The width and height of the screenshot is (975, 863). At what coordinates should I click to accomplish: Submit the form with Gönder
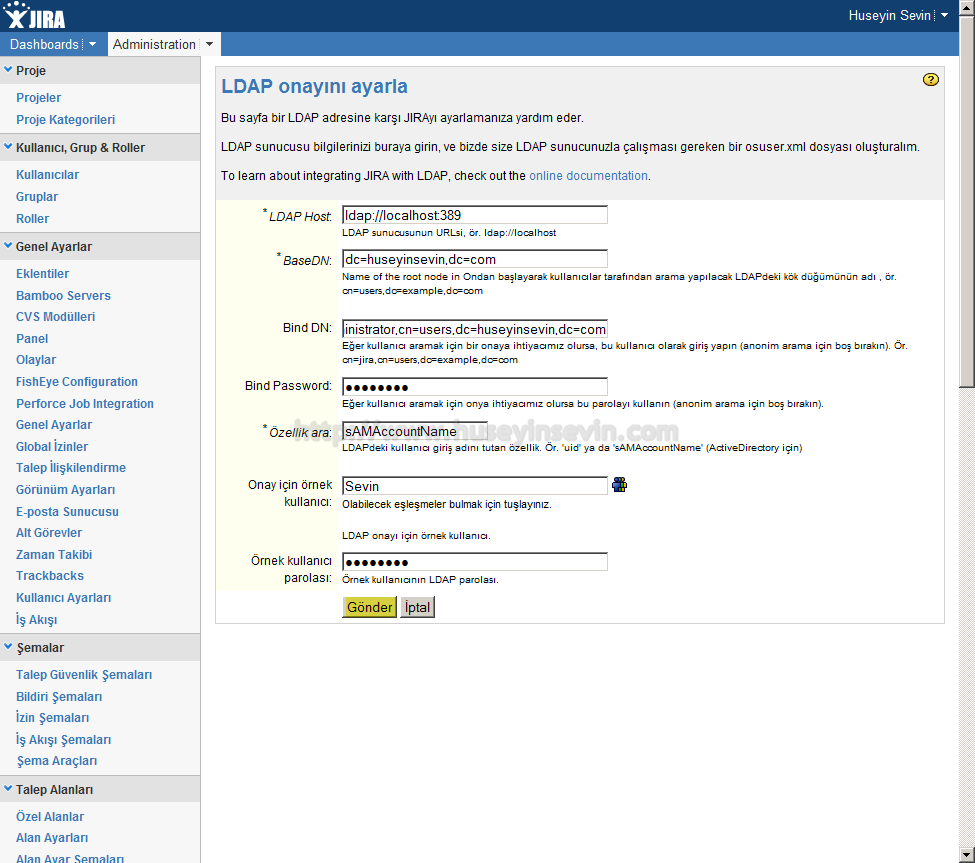pyautogui.click(x=369, y=607)
